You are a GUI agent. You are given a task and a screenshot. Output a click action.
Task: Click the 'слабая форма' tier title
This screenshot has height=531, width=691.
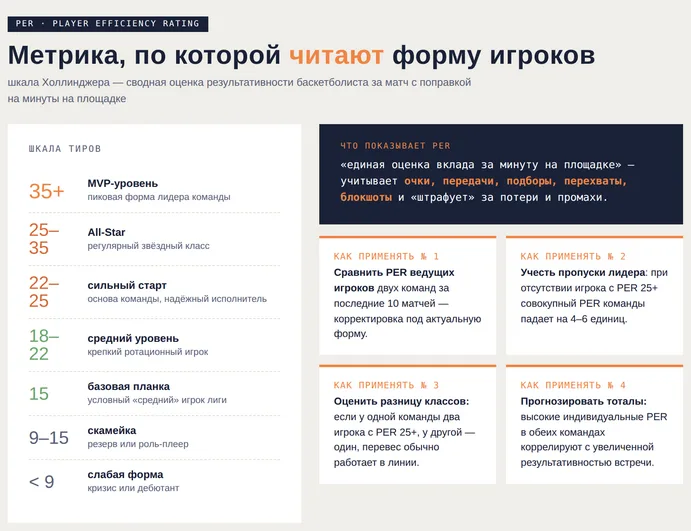pyautogui.click(x=125, y=475)
